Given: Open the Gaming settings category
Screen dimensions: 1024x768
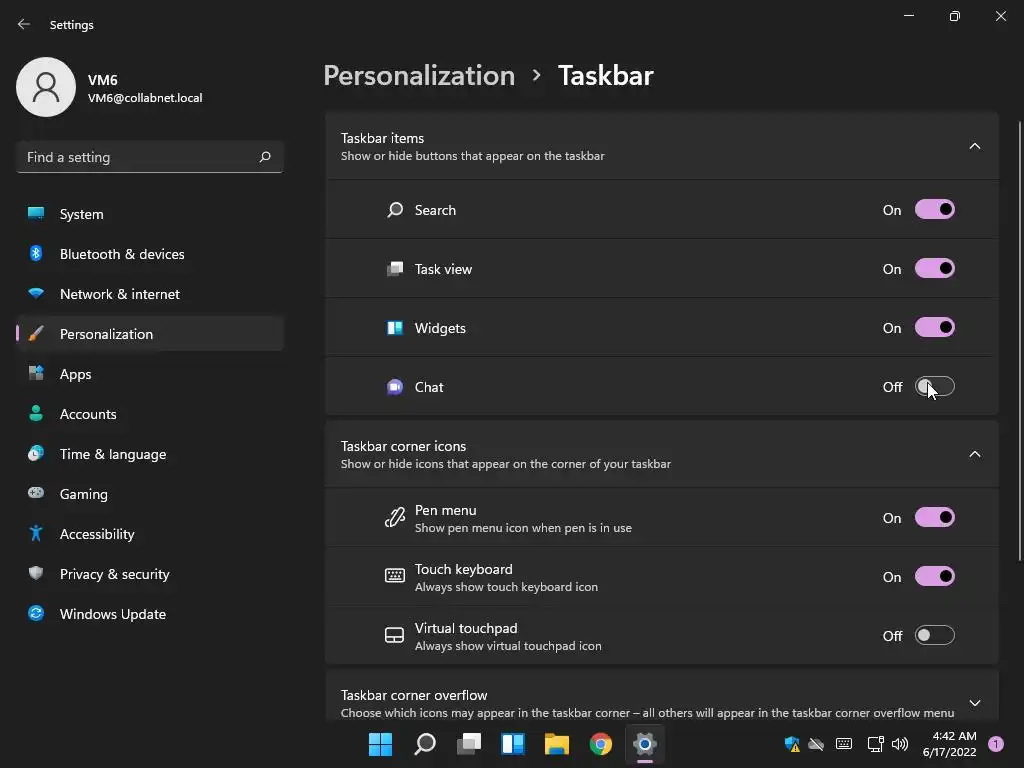Looking at the screenshot, I should coord(150,494).
